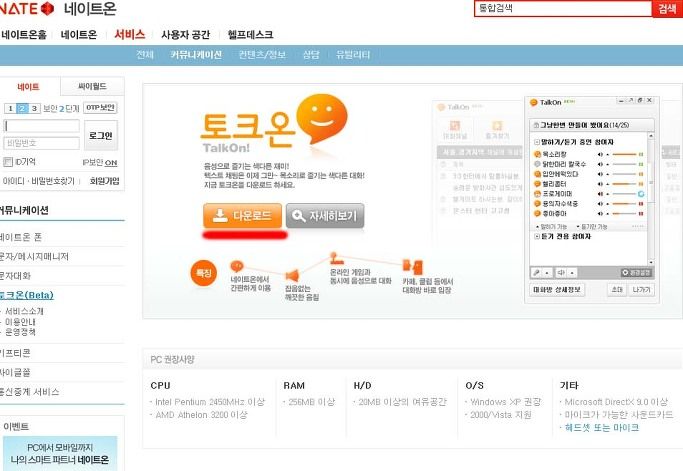Click the red 검색 button
The width and height of the screenshot is (683, 471).
pyautogui.click(x=667, y=9)
